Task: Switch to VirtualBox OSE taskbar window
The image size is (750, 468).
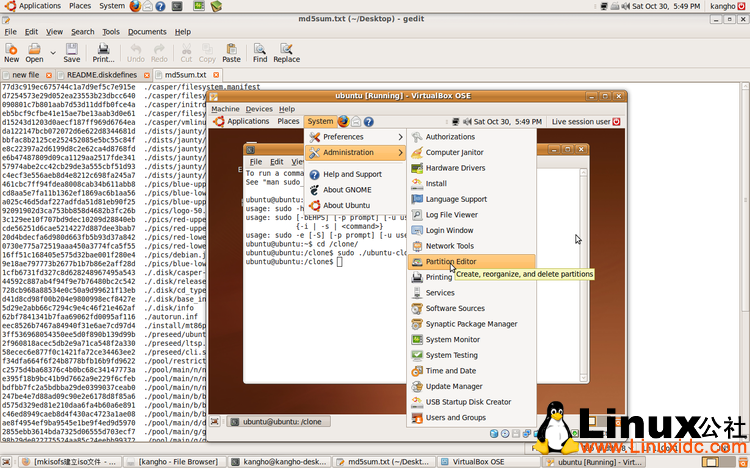Action: pyautogui.click(x=488, y=462)
